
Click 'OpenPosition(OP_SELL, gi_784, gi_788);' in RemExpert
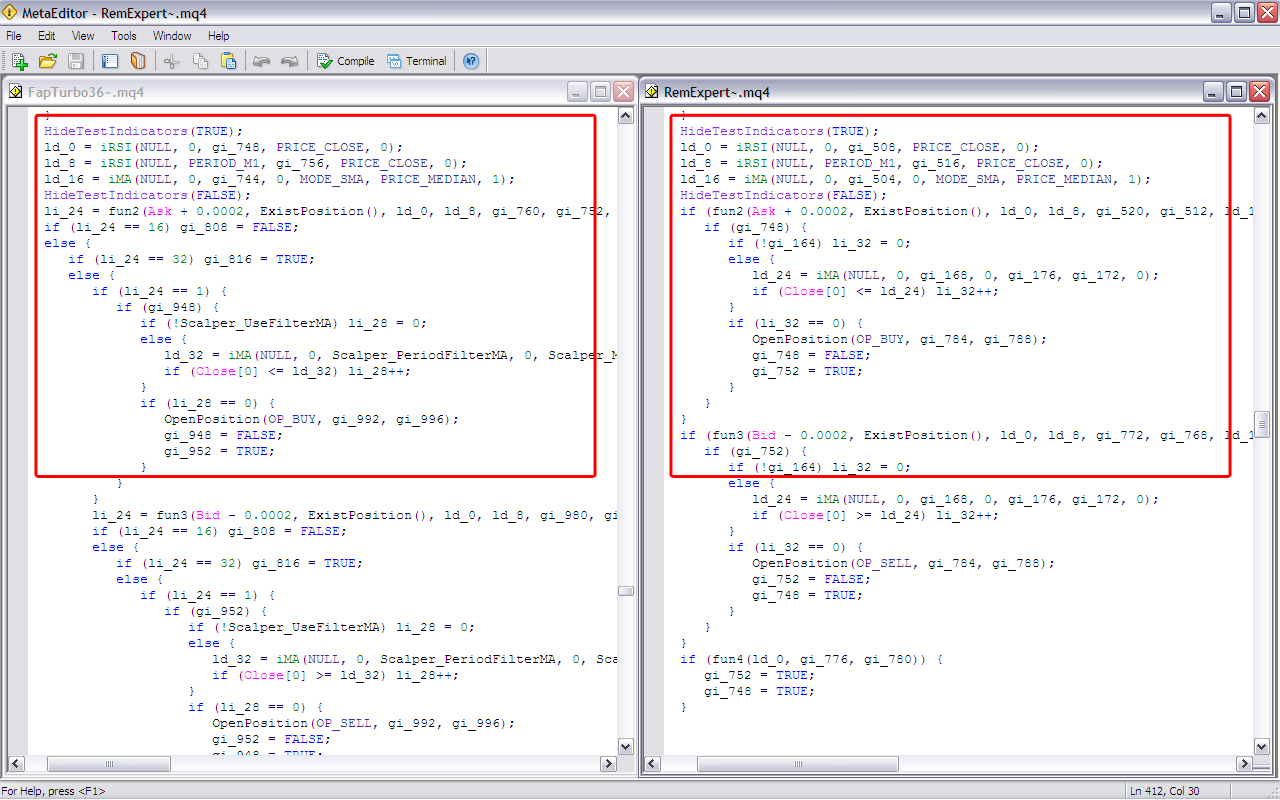(903, 563)
